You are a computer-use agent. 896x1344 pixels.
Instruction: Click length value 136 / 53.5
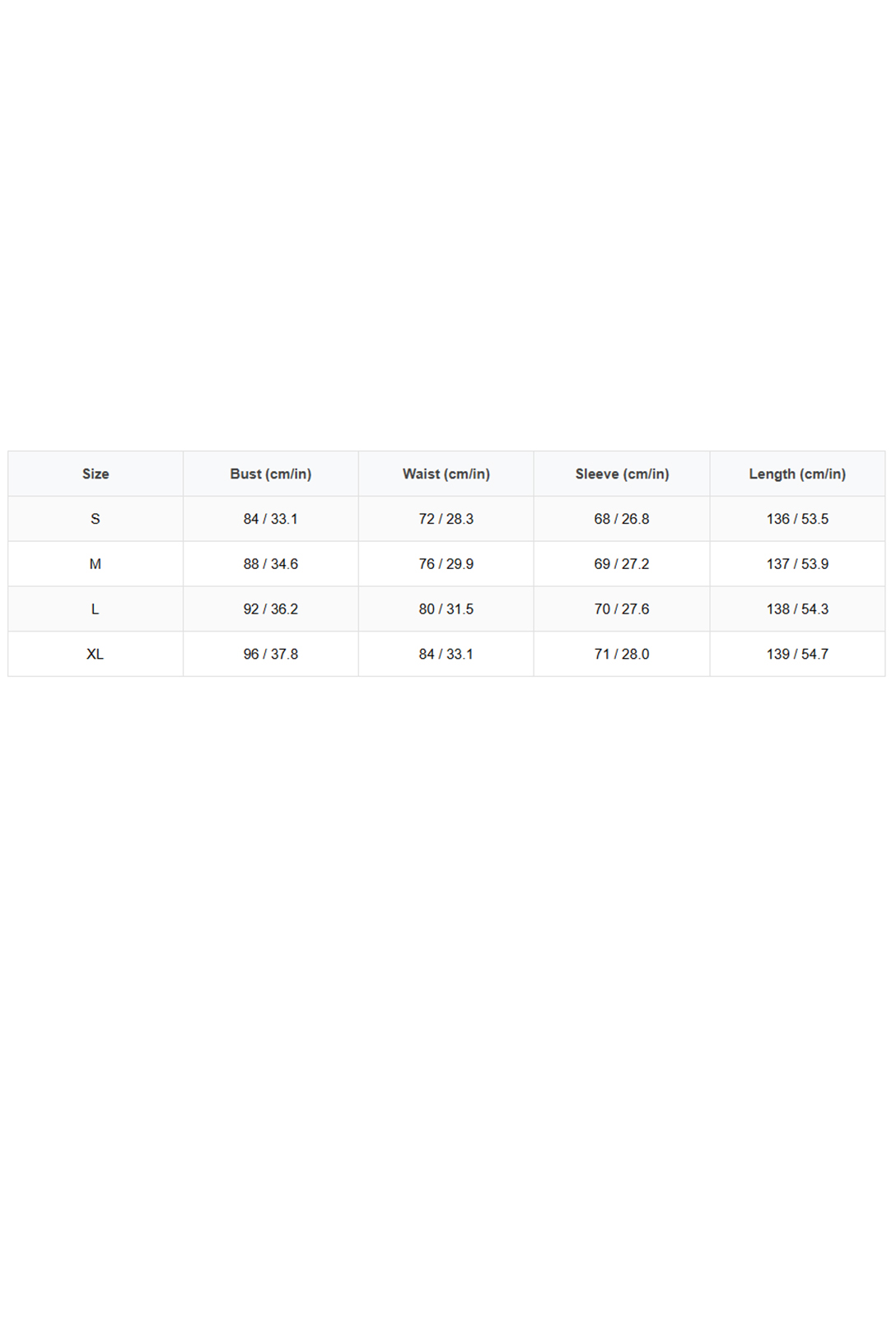(x=797, y=519)
